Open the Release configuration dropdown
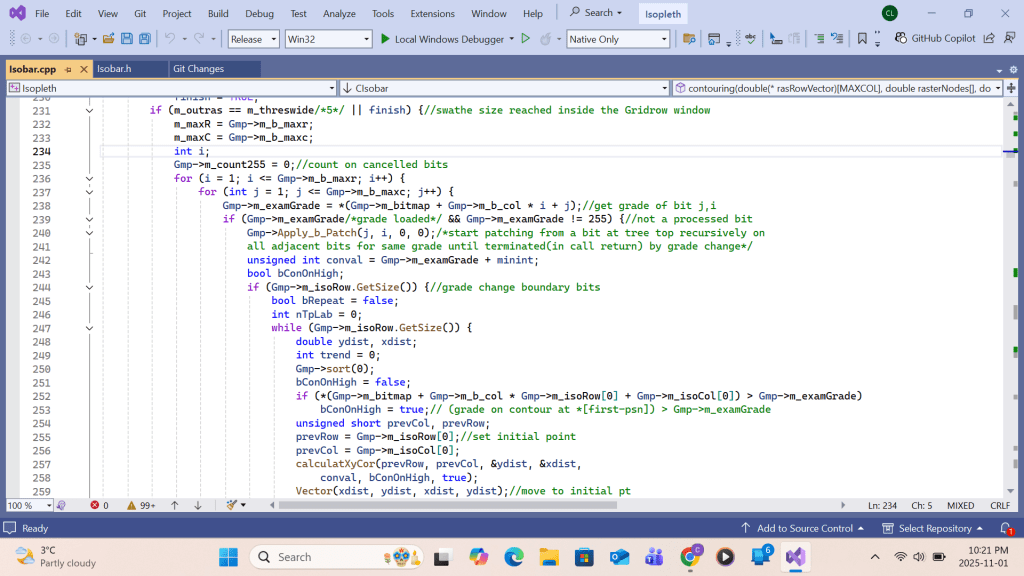The height and width of the screenshot is (576, 1024). pyautogui.click(x=253, y=39)
